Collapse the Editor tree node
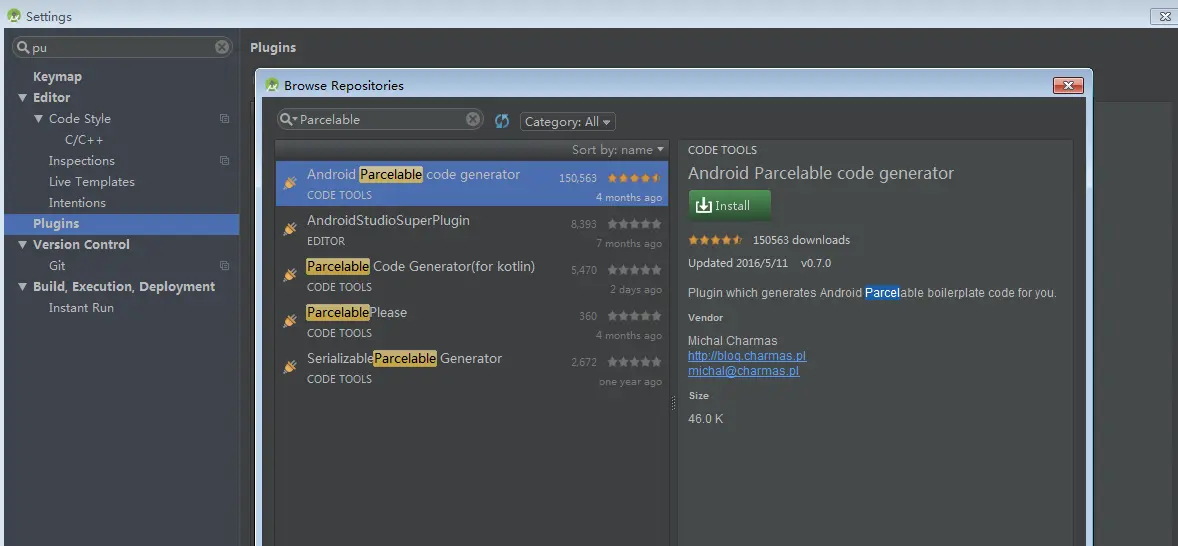This screenshot has width=1178, height=546. 23,98
